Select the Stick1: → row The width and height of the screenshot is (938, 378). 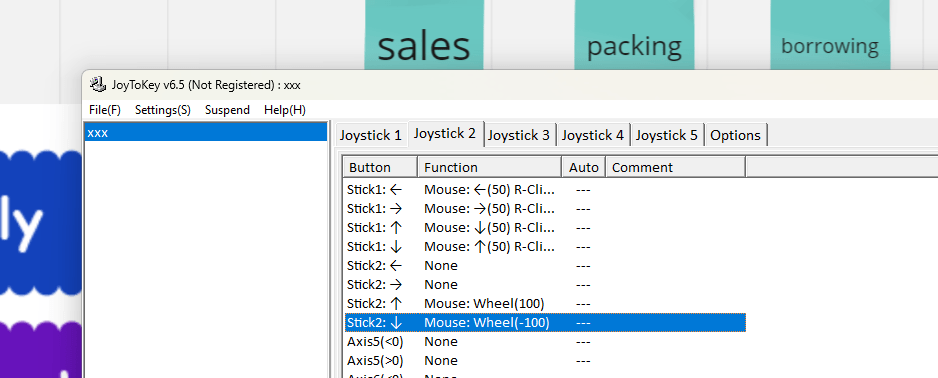[x=545, y=209]
